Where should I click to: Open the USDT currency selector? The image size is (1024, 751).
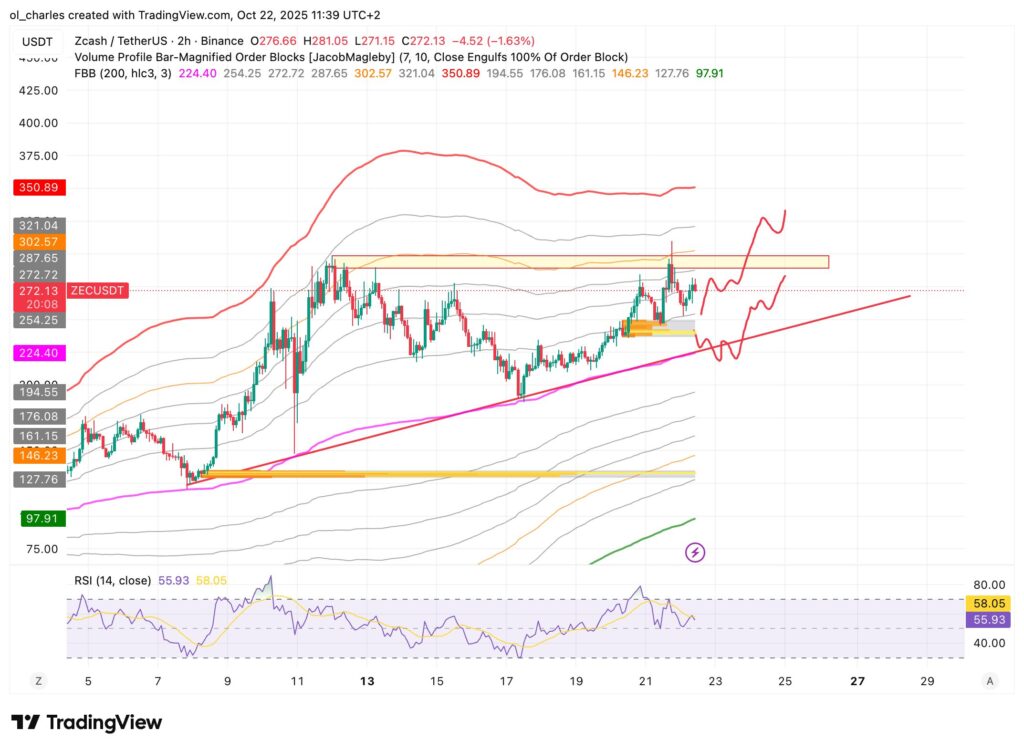(36, 40)
